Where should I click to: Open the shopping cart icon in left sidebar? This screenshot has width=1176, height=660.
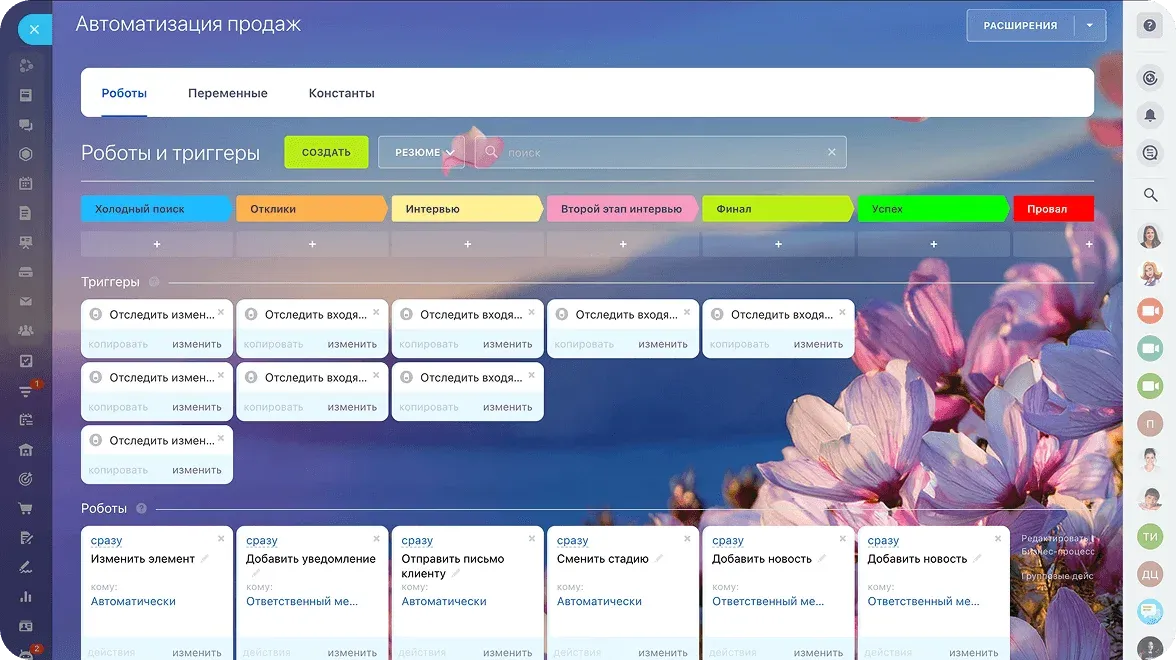tap(26, 507)
